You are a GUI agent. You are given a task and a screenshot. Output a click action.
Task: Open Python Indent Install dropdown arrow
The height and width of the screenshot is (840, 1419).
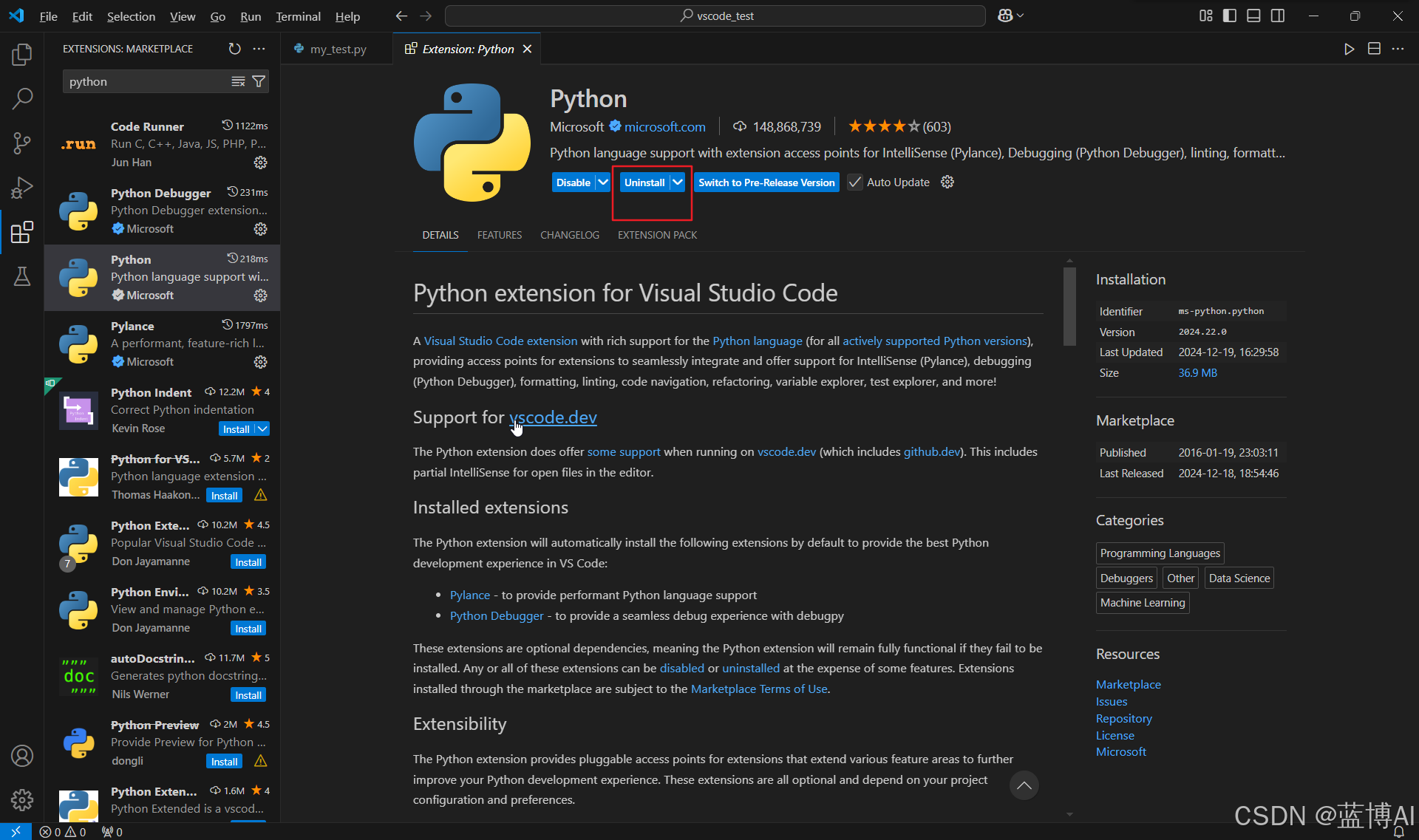263,429
